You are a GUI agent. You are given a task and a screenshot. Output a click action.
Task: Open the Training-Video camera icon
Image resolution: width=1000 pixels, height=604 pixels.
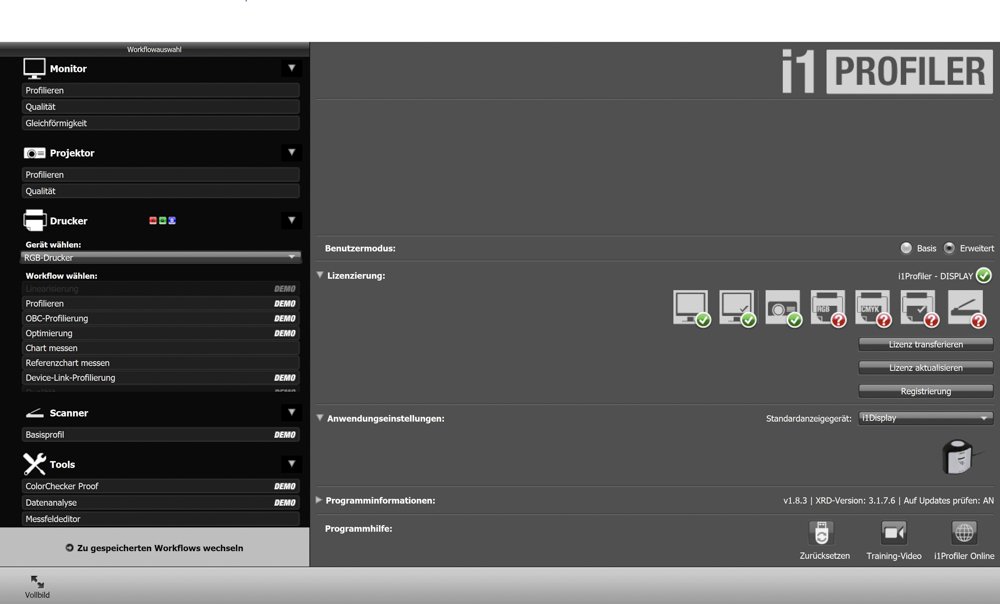(x=893, y=534)
